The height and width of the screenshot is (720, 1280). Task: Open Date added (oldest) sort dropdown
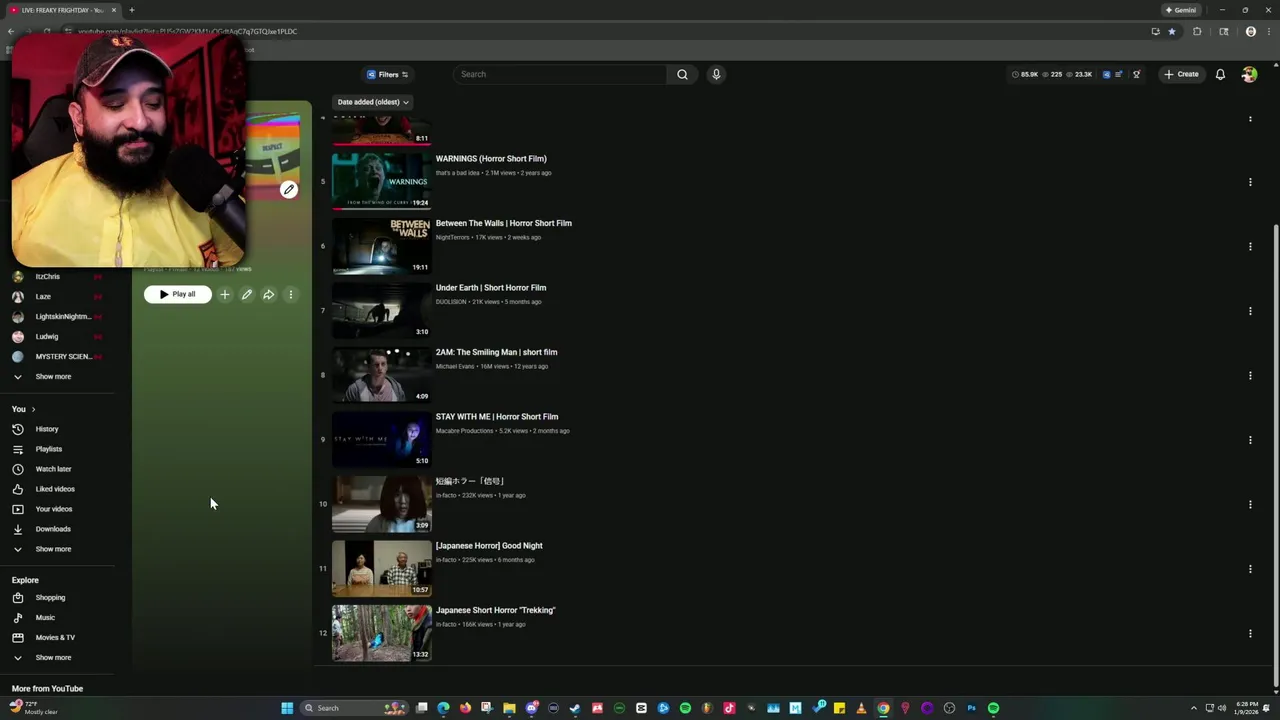click(372, 102)
